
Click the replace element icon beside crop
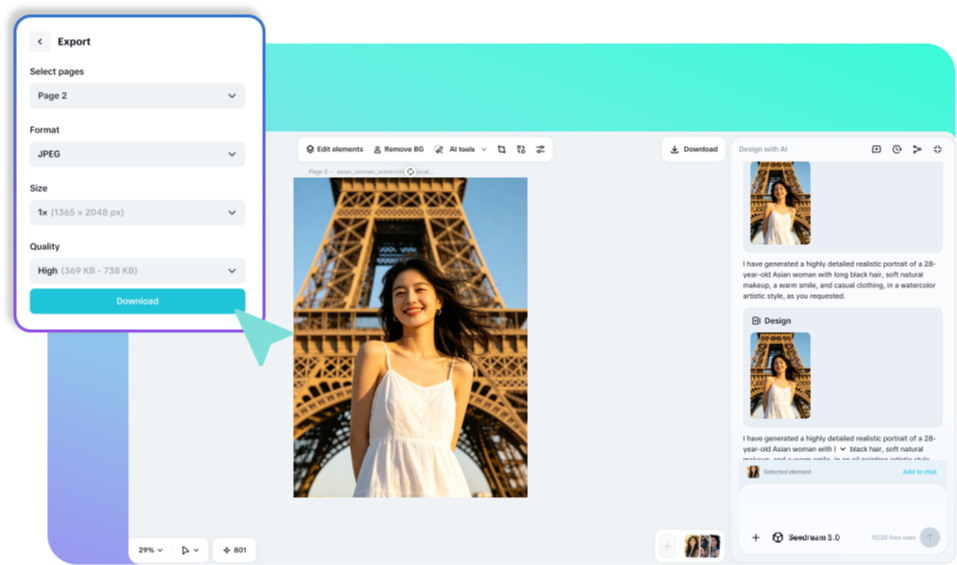pyautogui.click(x=521, y=149)
